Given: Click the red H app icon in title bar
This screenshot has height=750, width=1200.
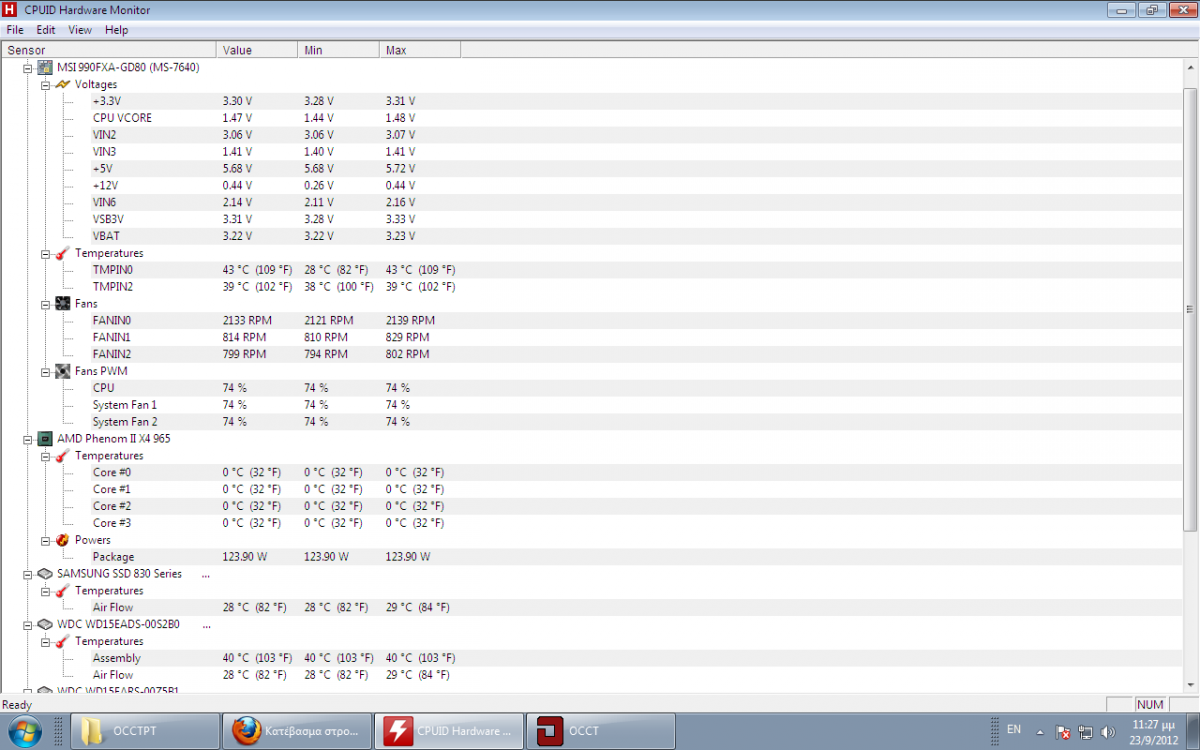Looking at the screenshot, I should [11, 10].
